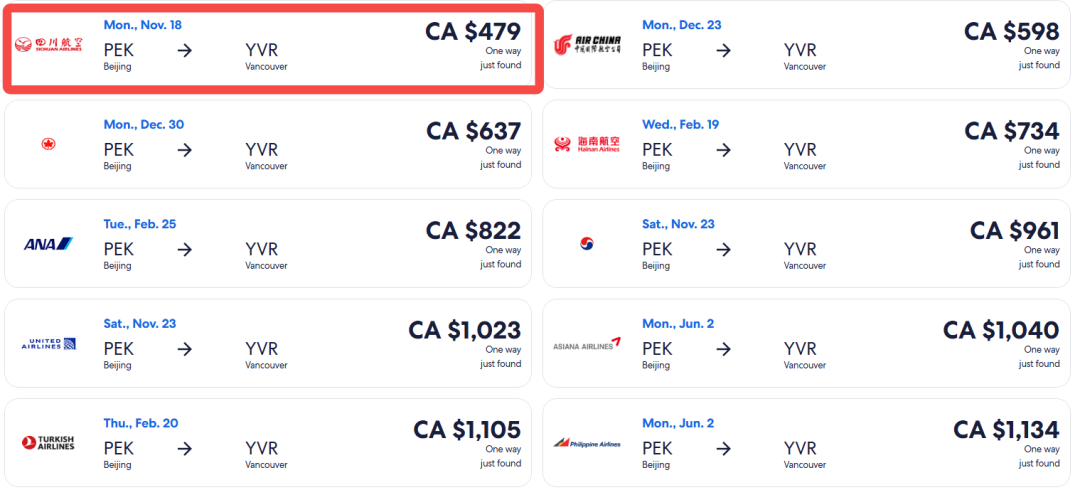The height and width of the screenshot is (490, 1080).
Task: Click the arrow in the CA $1,040 card
Action: [723, 348]
